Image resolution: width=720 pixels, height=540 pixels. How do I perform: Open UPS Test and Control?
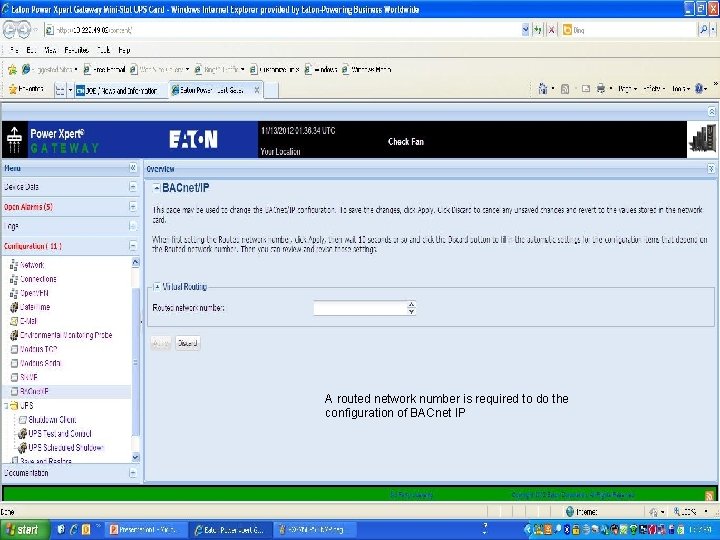(x=60, y=433)
